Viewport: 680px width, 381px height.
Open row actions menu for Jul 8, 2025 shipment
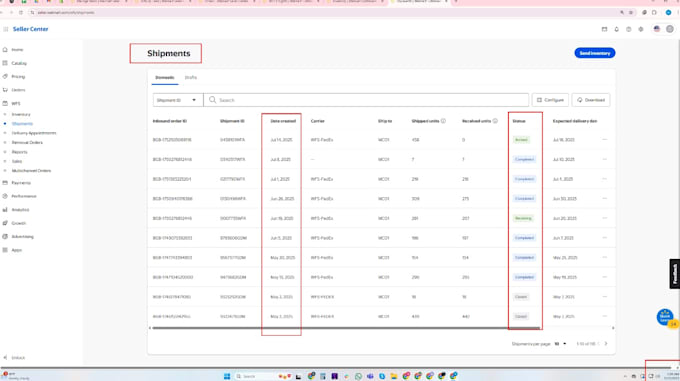pyautogui.click(x=605, y=159)
